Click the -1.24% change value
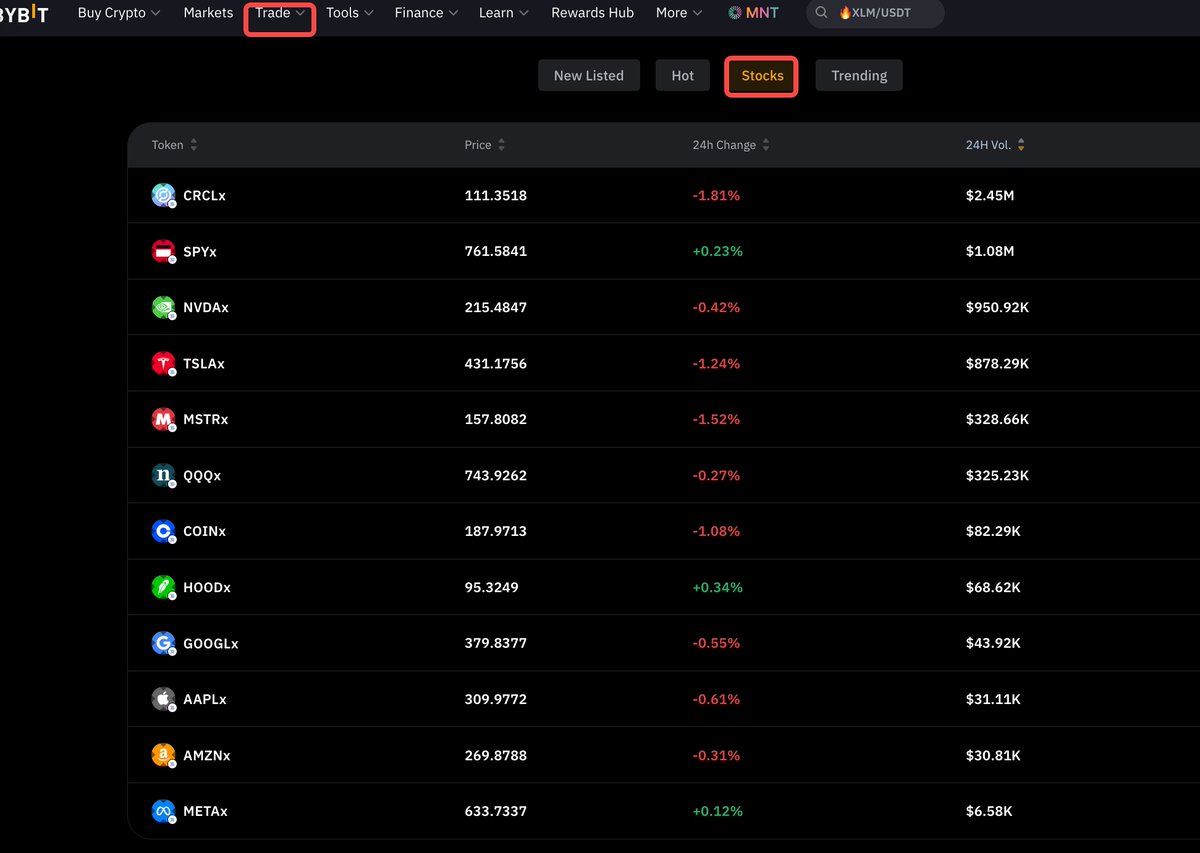The height and width of the screenshot is (853, 1200). (716, 364)
